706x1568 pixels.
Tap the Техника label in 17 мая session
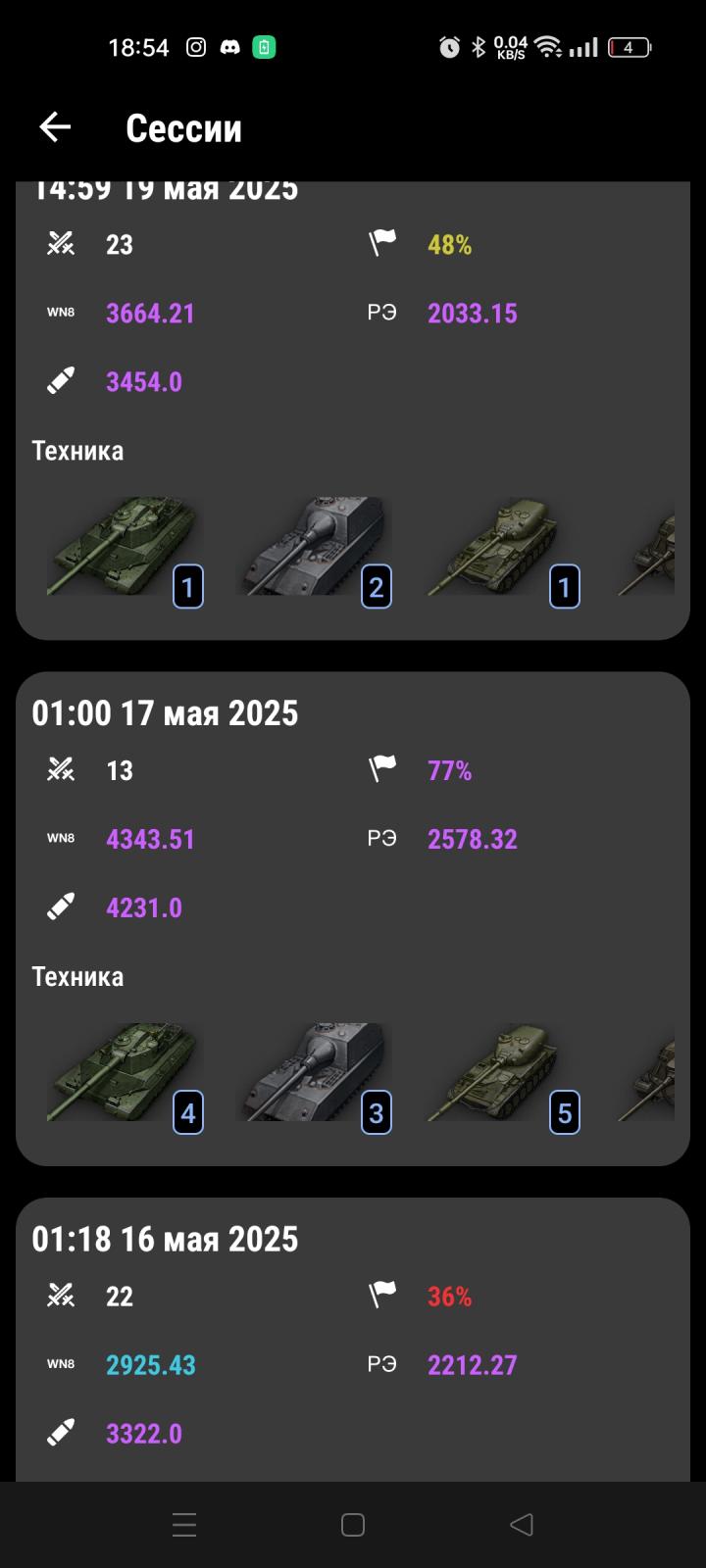[x=77, y=976]
